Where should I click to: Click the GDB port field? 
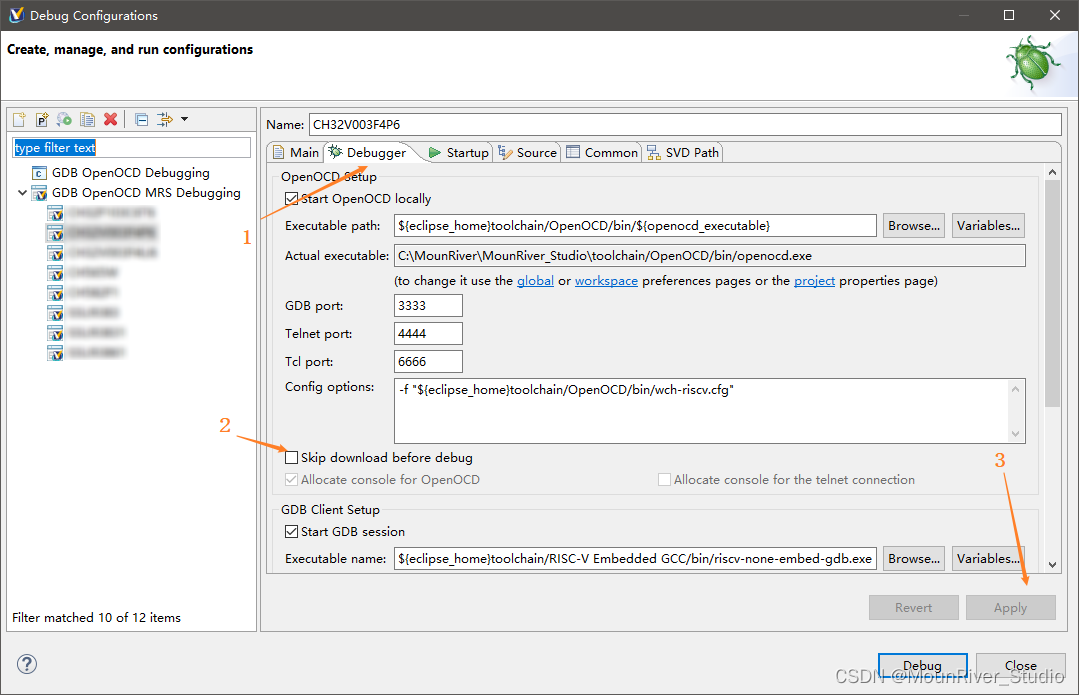coord(428,306)
